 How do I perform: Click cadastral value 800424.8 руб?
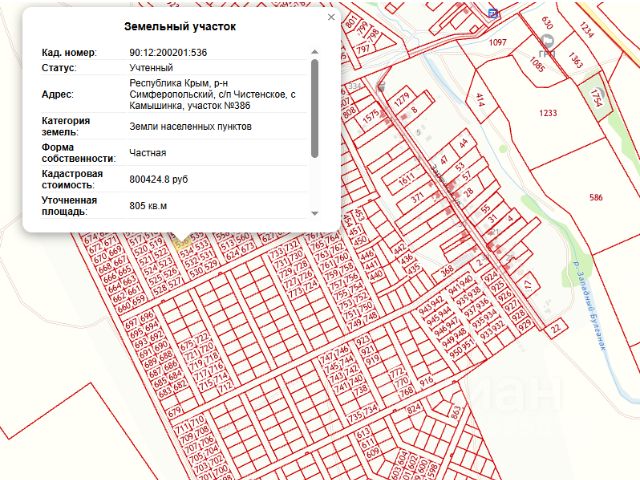coord(158,179)
